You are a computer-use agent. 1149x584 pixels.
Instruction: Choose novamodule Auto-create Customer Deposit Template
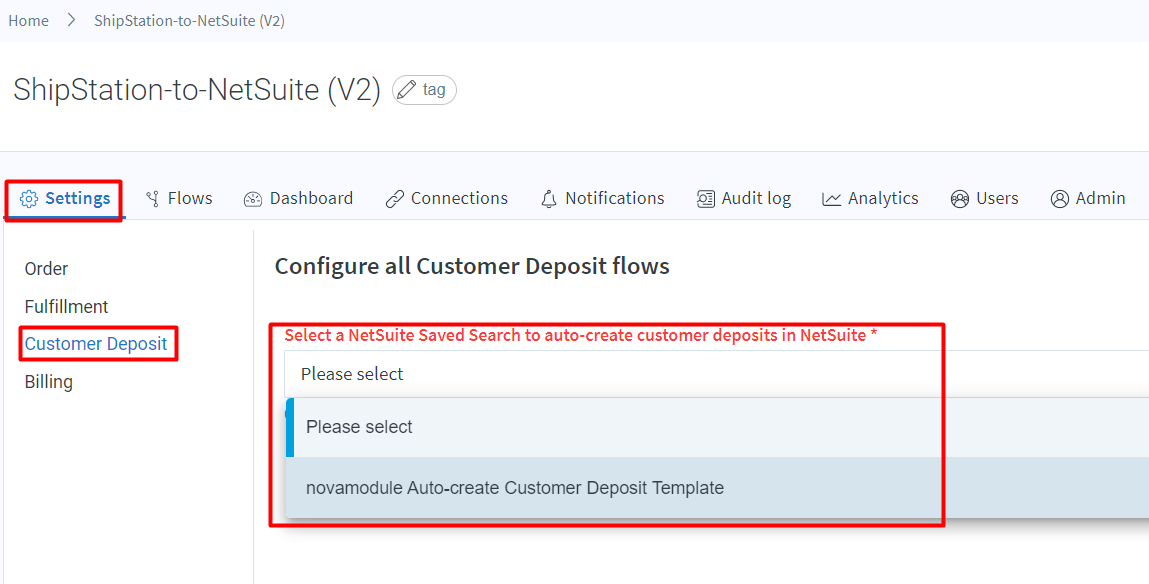point(717,487)
